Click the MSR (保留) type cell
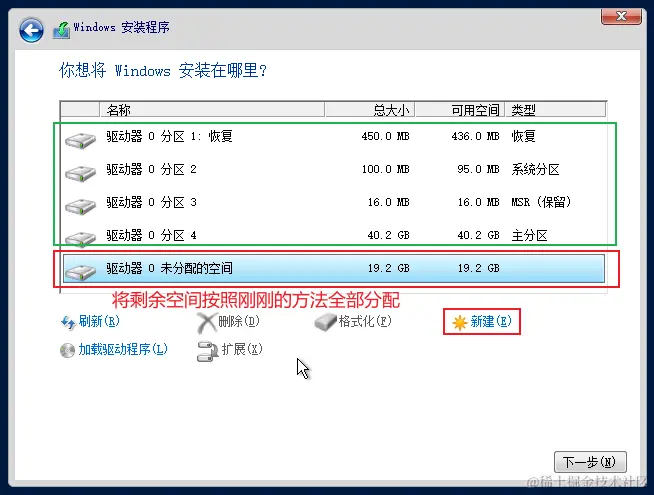 click(x=541, y=202)
